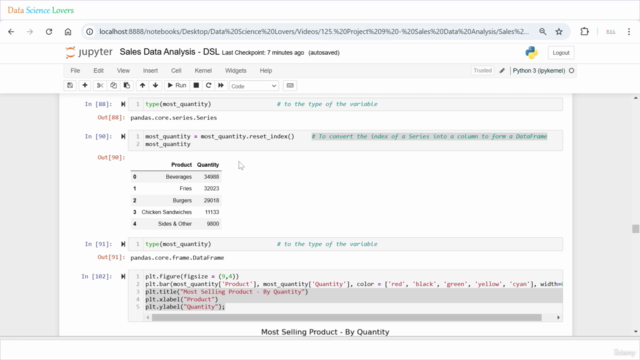Click the Run button

[177, 85]
